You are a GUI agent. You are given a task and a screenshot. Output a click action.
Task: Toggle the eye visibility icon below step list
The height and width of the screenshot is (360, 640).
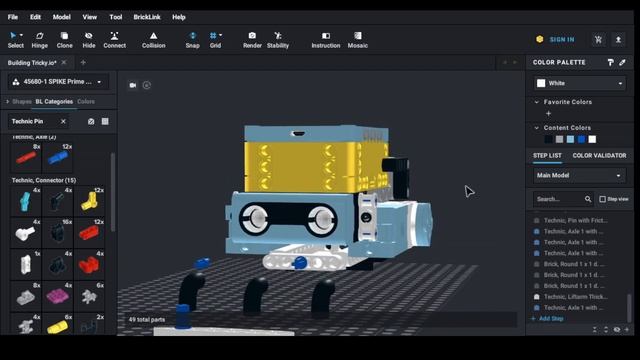pos(617,329)
